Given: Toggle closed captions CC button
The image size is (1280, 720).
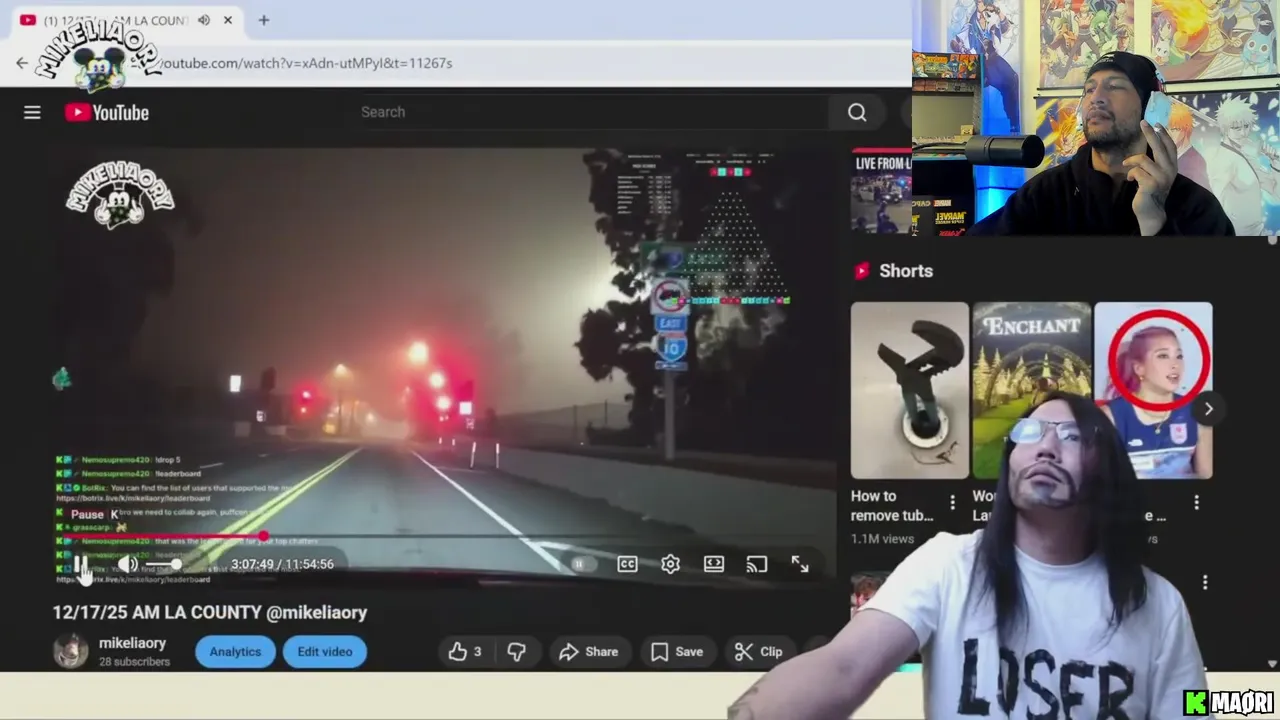Looking at the screenshot, I should (x=627, y=564).
